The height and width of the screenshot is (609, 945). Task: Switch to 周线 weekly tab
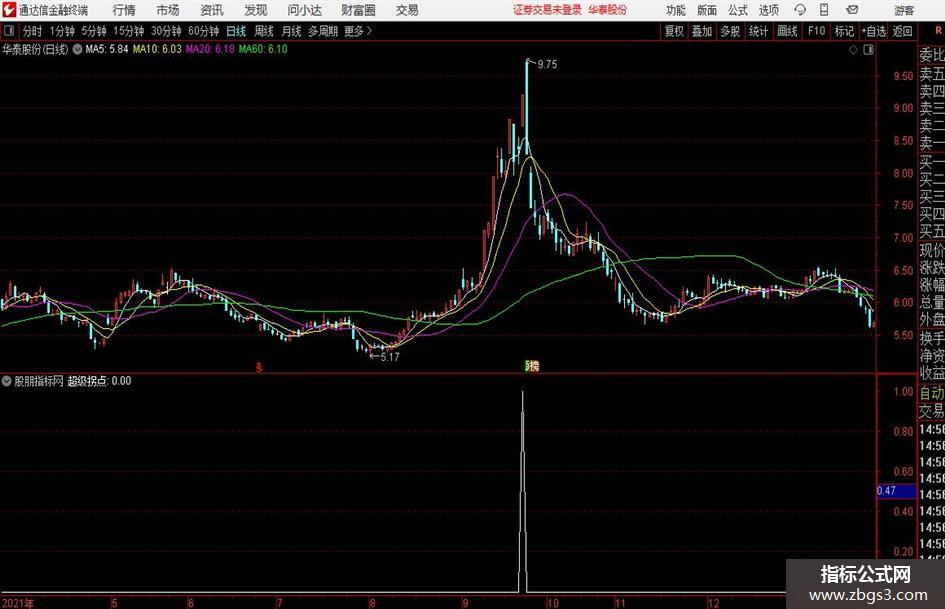tap(264, 31)
